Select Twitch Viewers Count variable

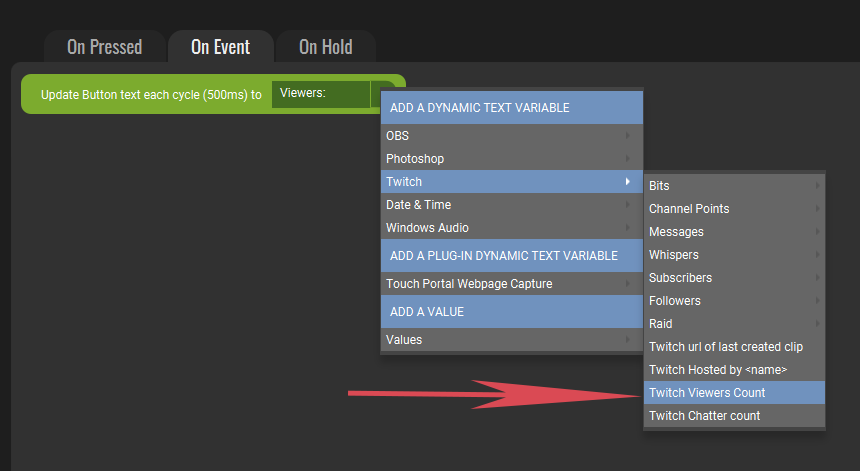point(734,393)
